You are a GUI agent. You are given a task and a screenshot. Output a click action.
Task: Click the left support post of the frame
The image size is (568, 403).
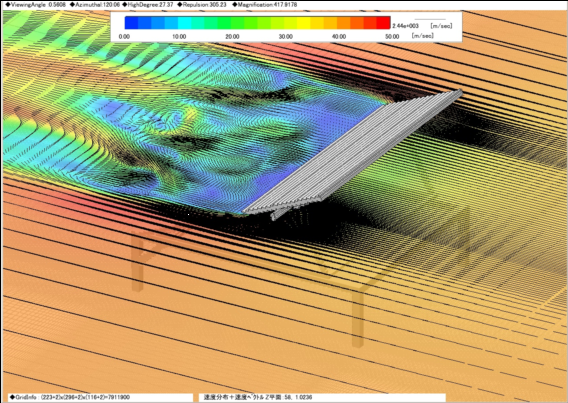(137, 261)
